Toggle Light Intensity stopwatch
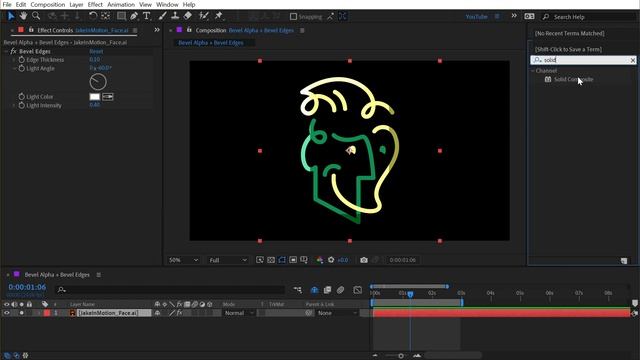The height and width of the screenshot is (360, 640). 22,105
